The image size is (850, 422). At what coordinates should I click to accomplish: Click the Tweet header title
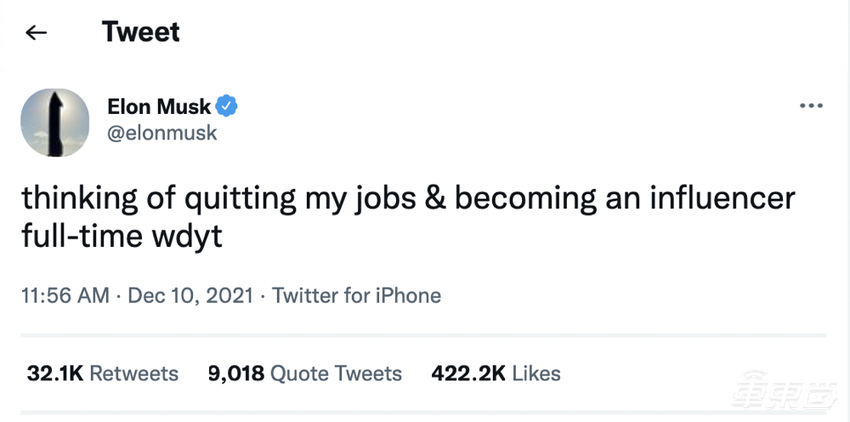coord(140,32)
